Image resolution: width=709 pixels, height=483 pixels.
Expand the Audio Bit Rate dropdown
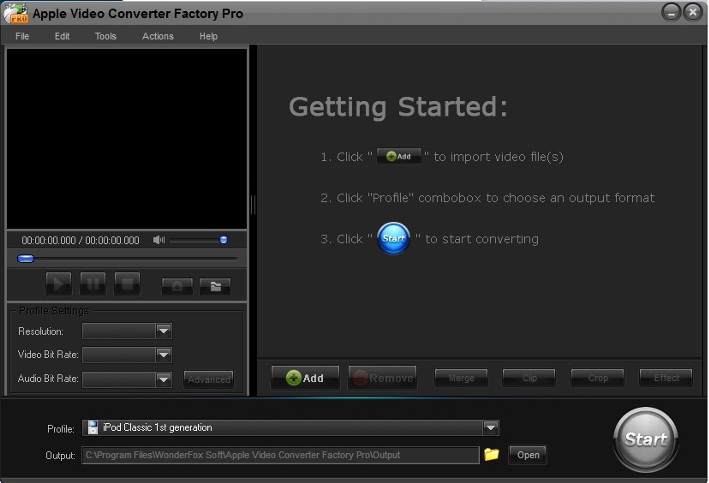point(163,379)
